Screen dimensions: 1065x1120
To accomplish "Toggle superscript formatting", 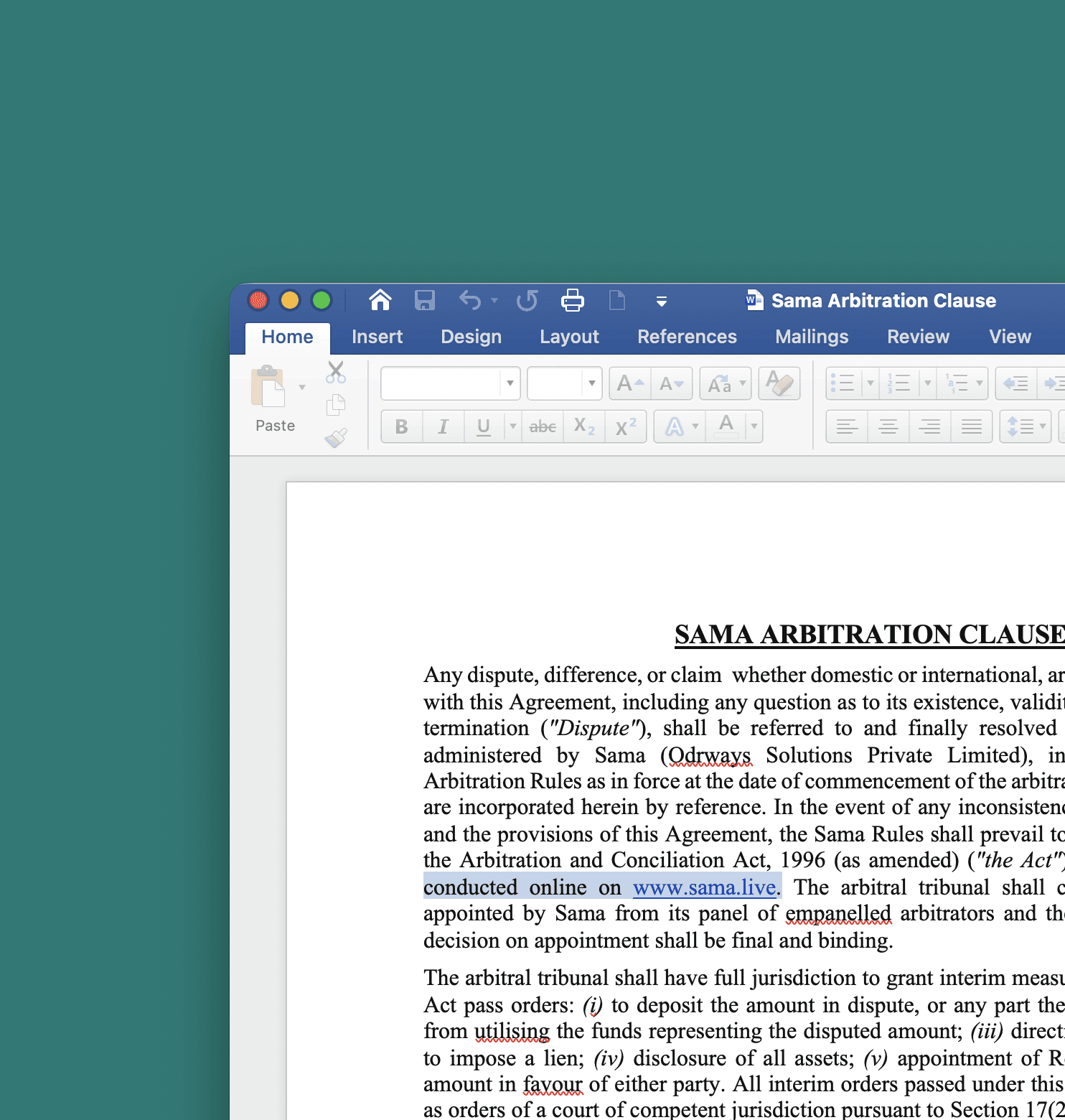I will tap(626, 427).
